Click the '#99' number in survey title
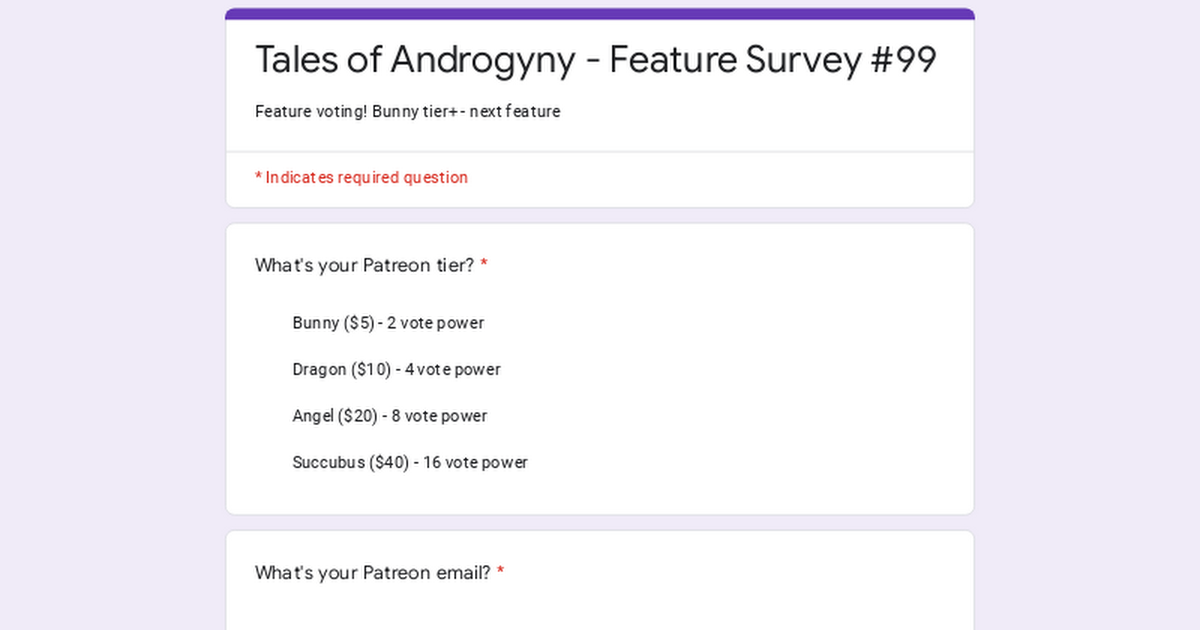The height and width of the screenshot is (630, 1200). 904,60
